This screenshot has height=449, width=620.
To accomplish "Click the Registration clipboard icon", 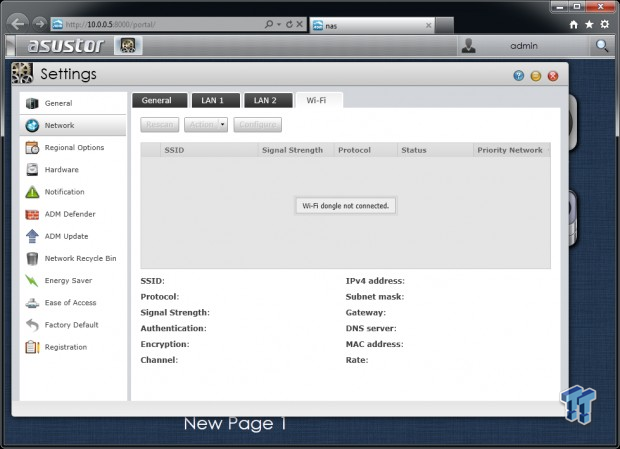I will click(x=32, y=347).
